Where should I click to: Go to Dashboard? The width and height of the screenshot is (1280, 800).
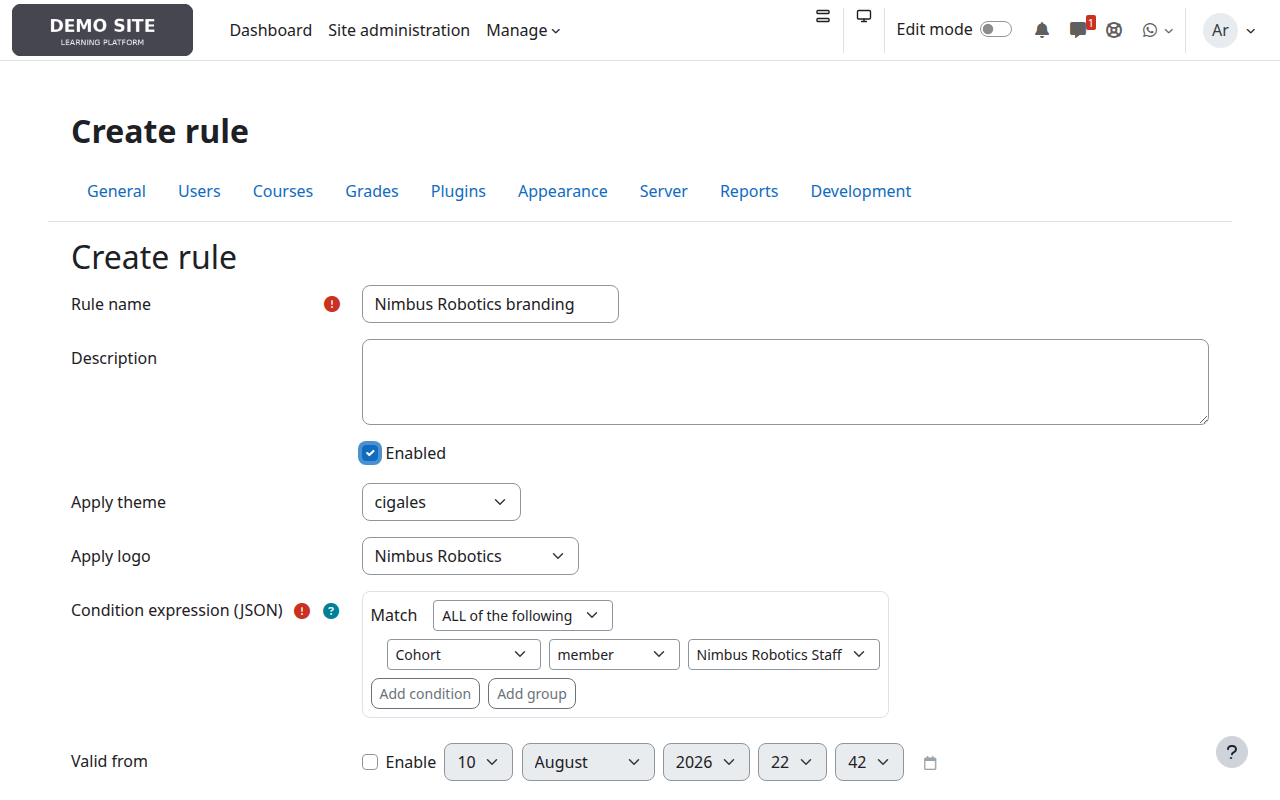271,30
